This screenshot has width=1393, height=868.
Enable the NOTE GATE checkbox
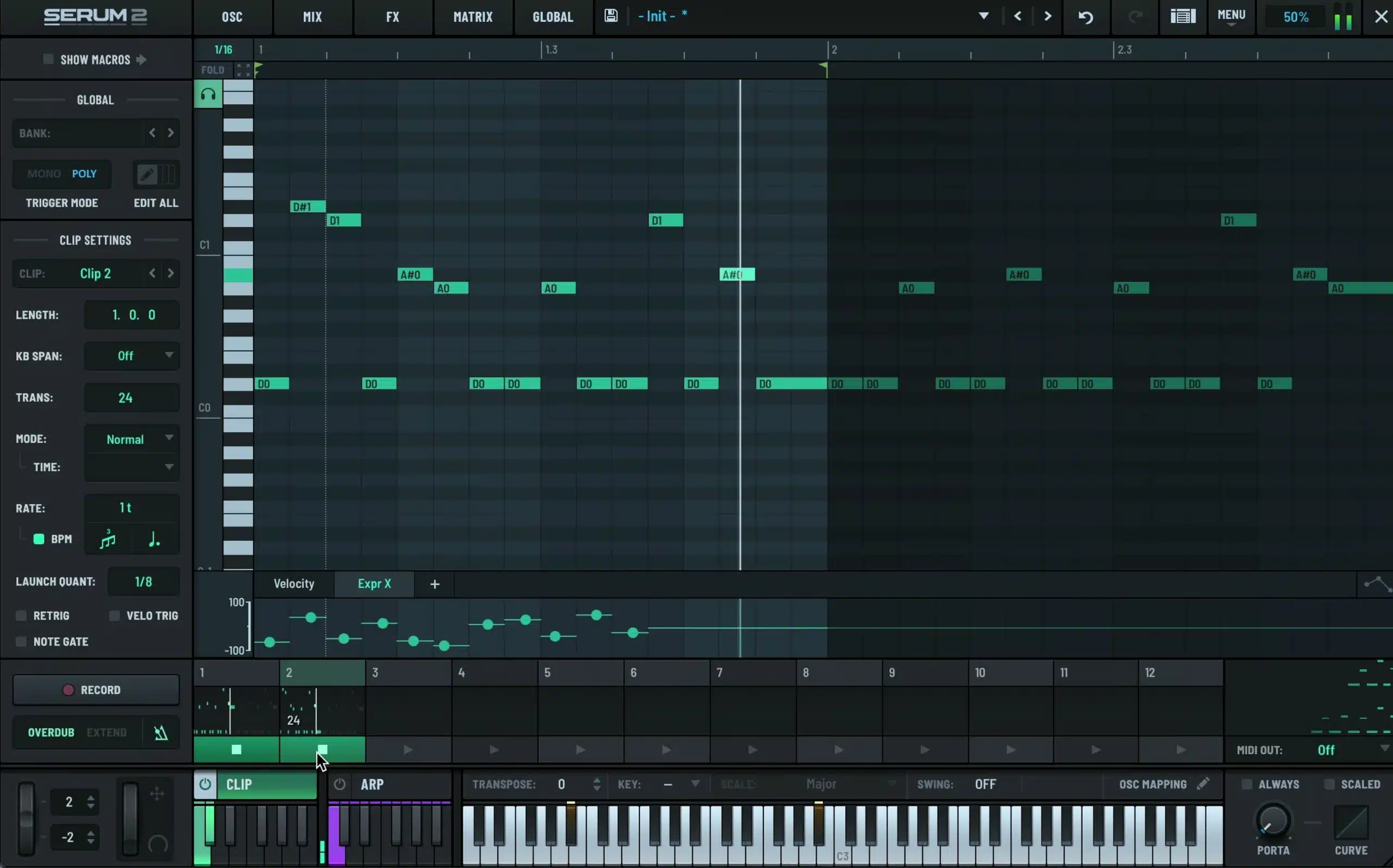(21, 641)
